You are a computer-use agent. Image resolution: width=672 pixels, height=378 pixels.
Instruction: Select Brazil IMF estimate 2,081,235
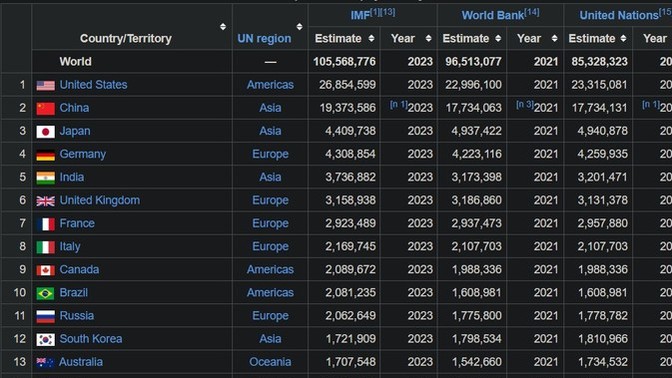point(350,293)
